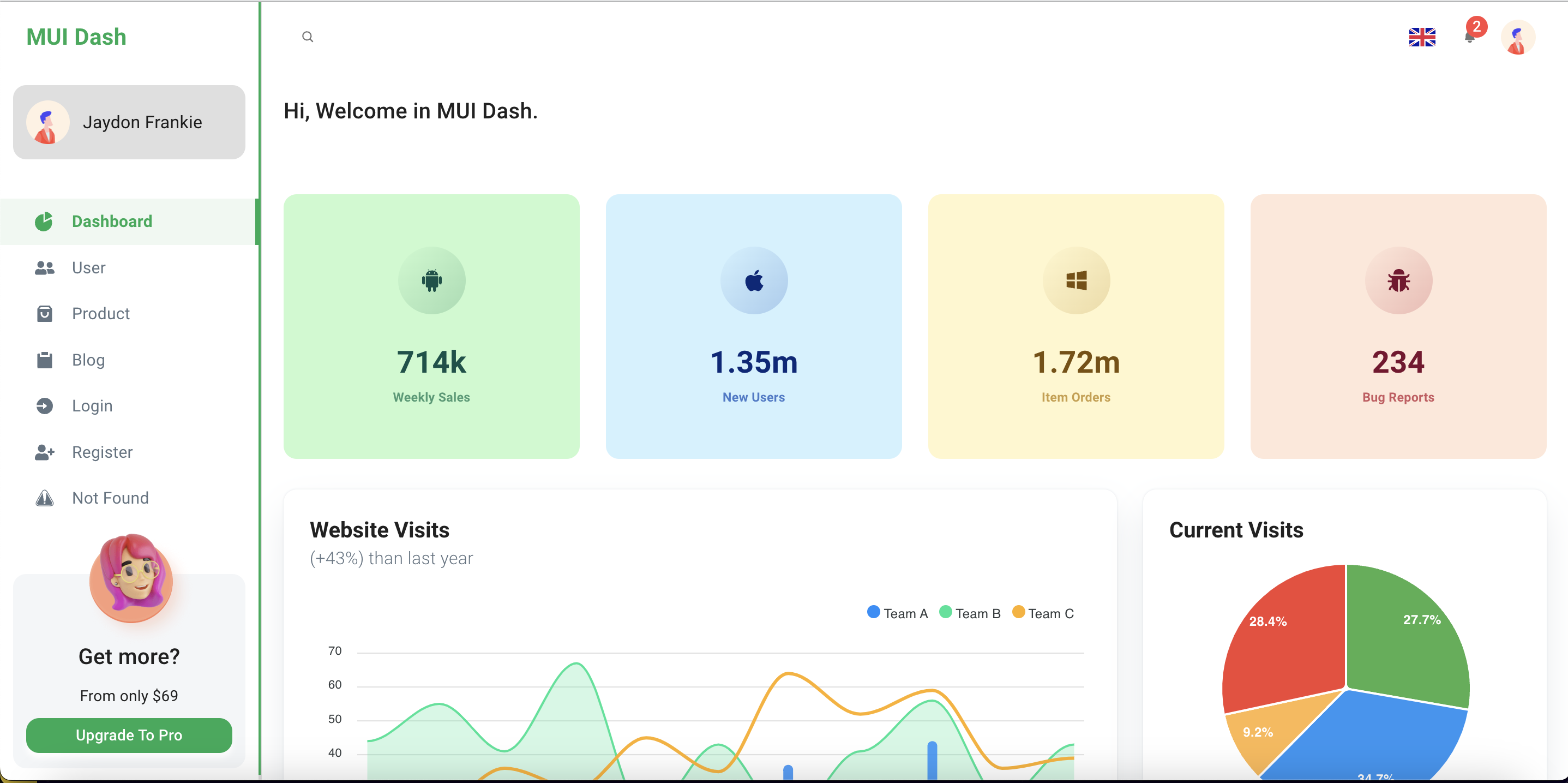Click the Register add-person icon
This screenshot has height=783, width=1568.
[x=44, y=452]
